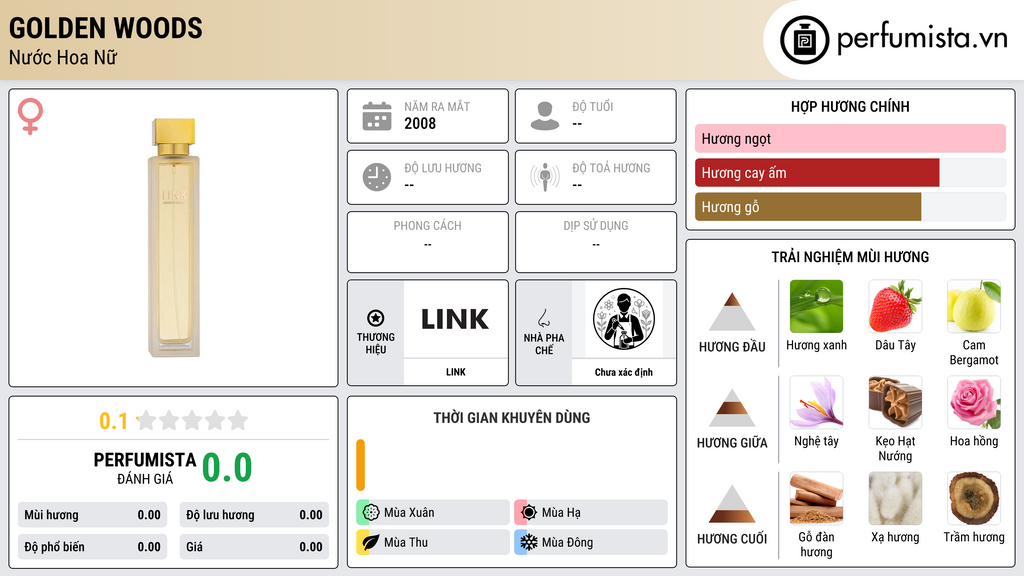Image resolution: width=1024 pixels, height=576 pixels.
Task: Click the Xạ hương musk note image
Action: tap(895, 498)
